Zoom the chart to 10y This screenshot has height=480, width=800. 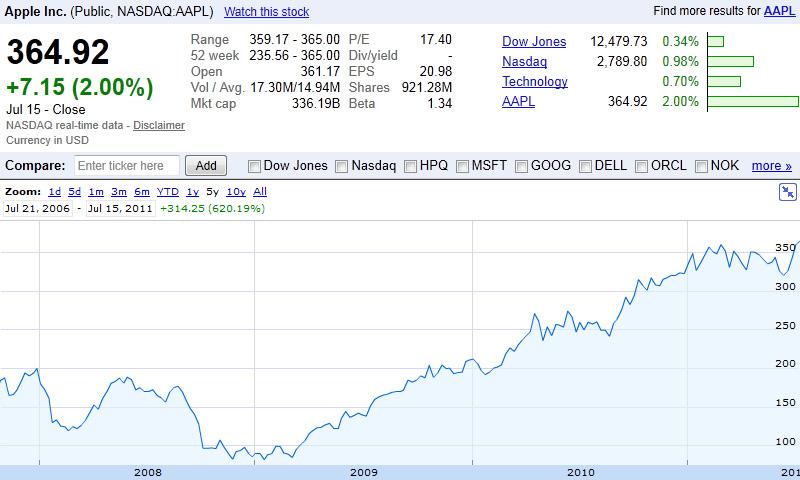(236, 192)
